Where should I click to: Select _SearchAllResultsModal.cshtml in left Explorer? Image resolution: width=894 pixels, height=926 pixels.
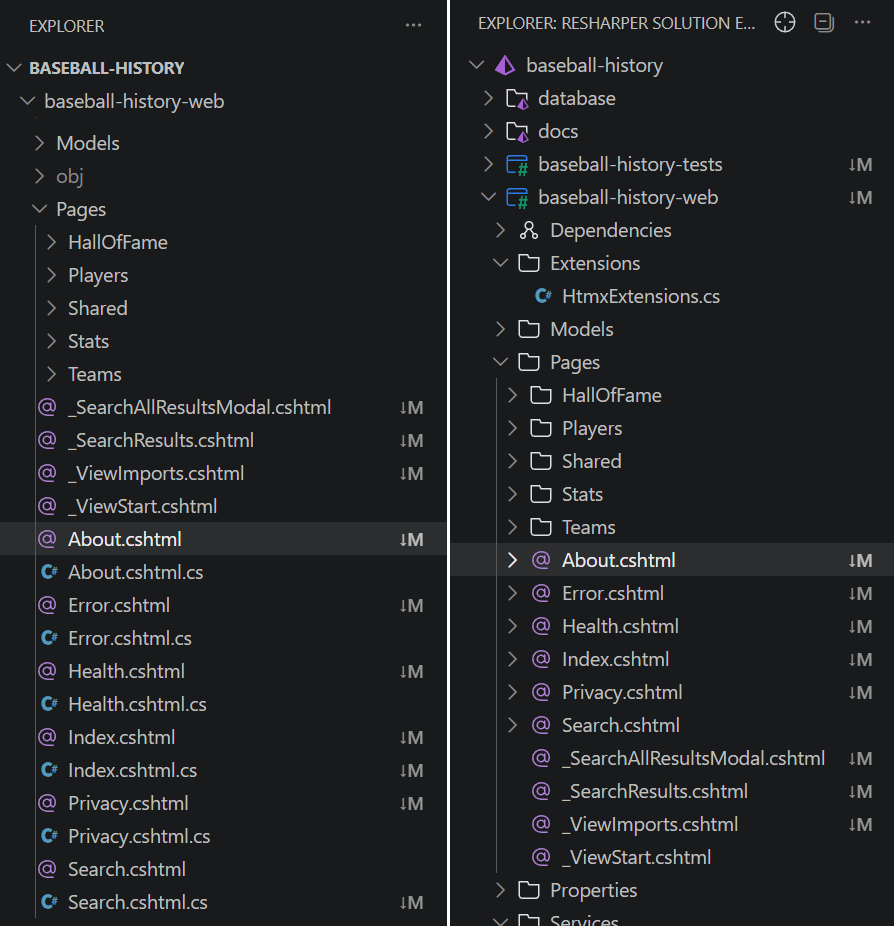pos(199,408)
